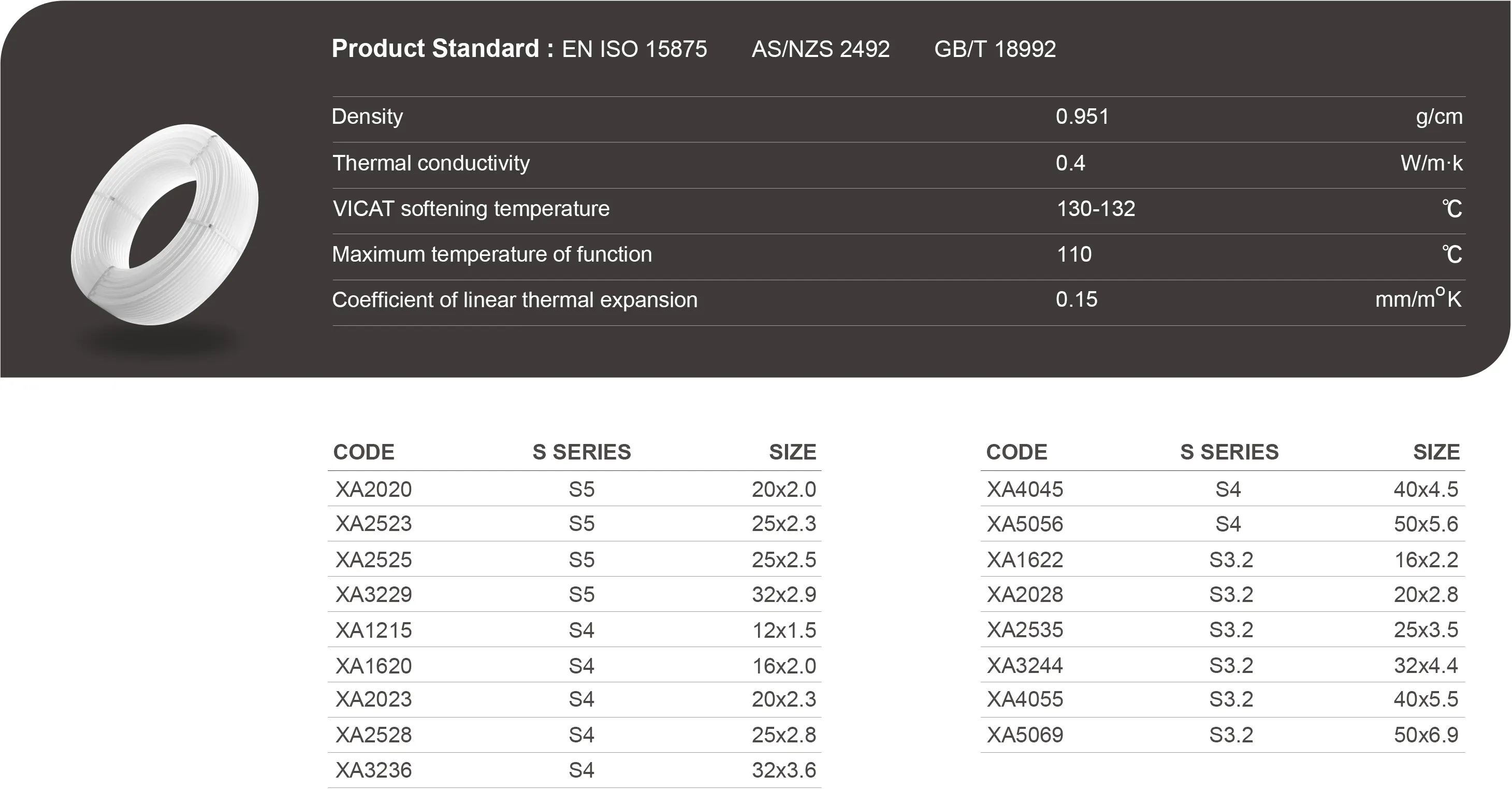
Task: Click product code XA4045
Action: tap(1024, 489)
